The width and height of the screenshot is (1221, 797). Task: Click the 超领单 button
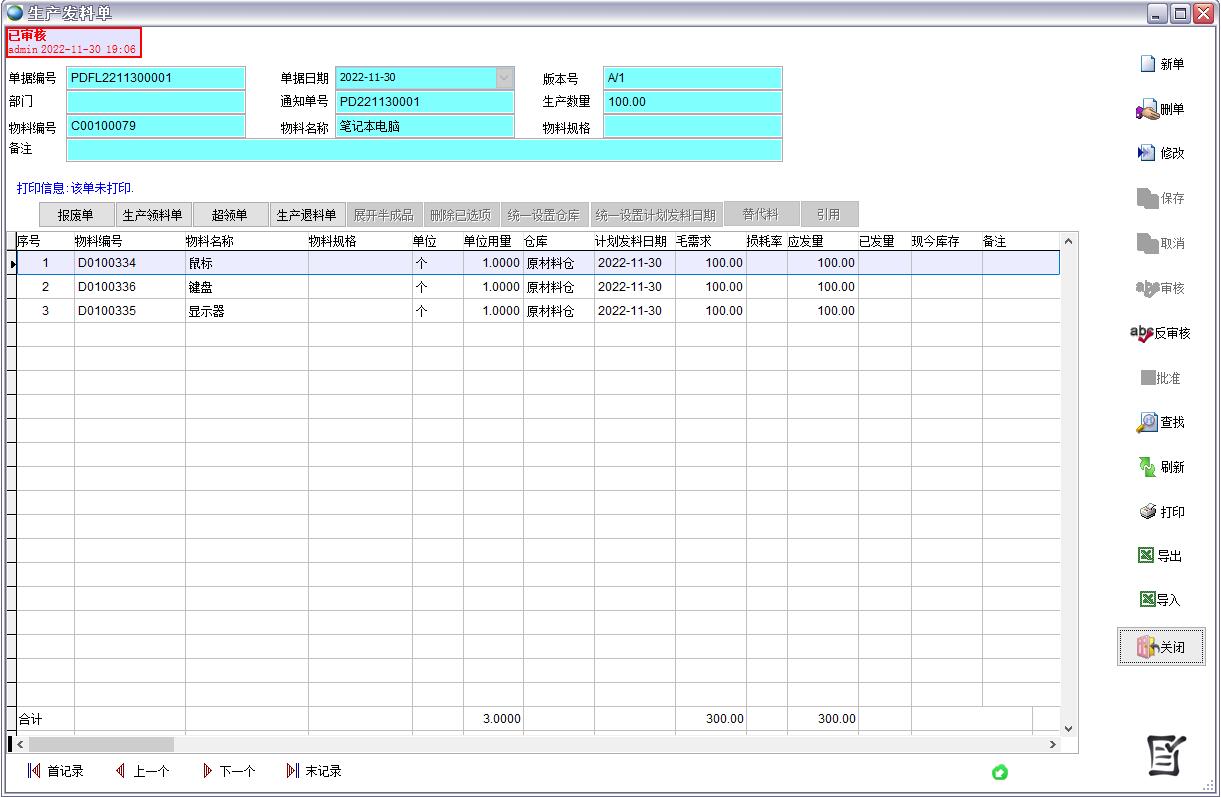click(x=229, y=215)
